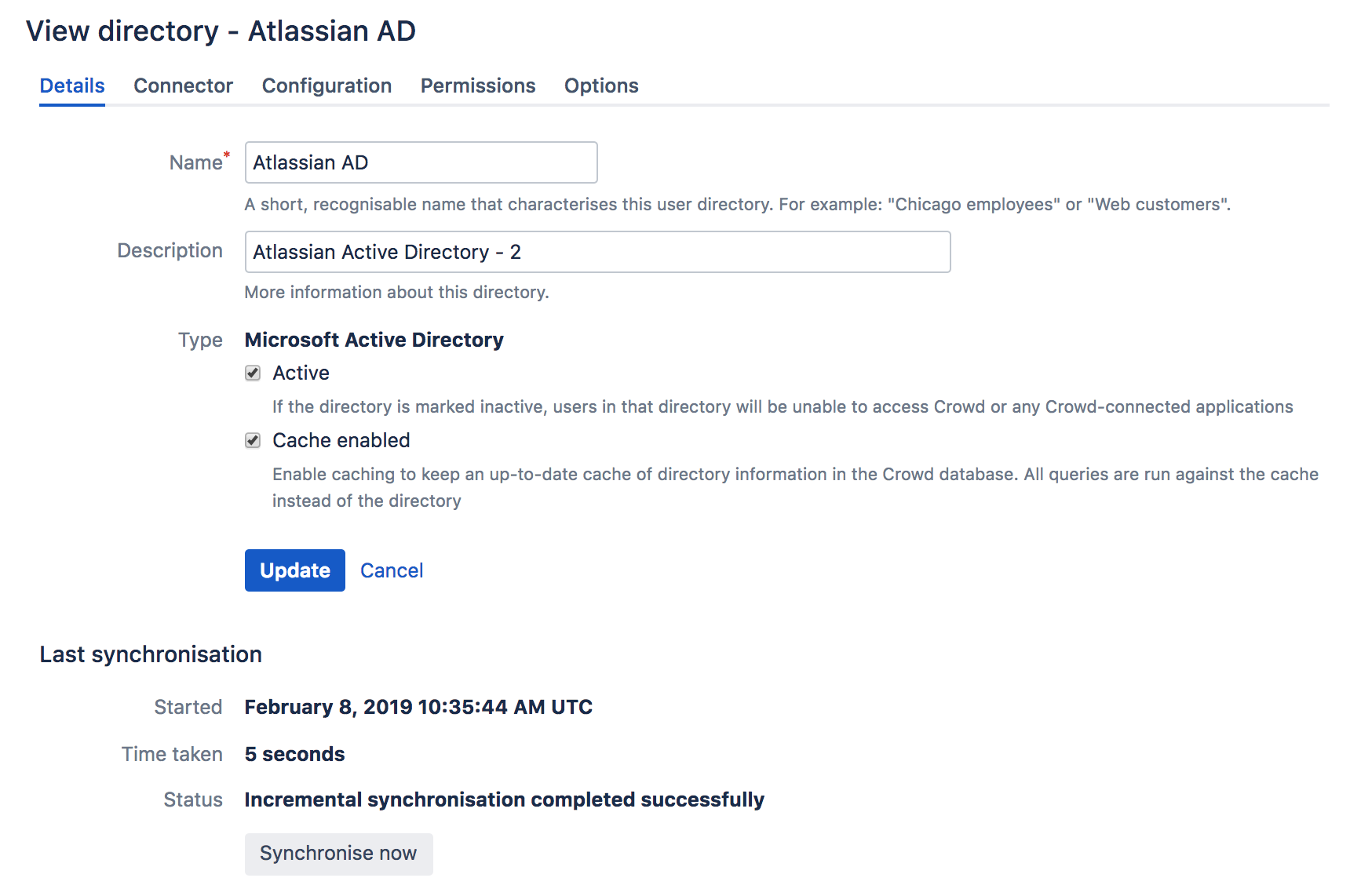Disable the Cache enabled checkbox
Image resolution: width=1350 pixels, height=896 pixels.
(253, 441)
